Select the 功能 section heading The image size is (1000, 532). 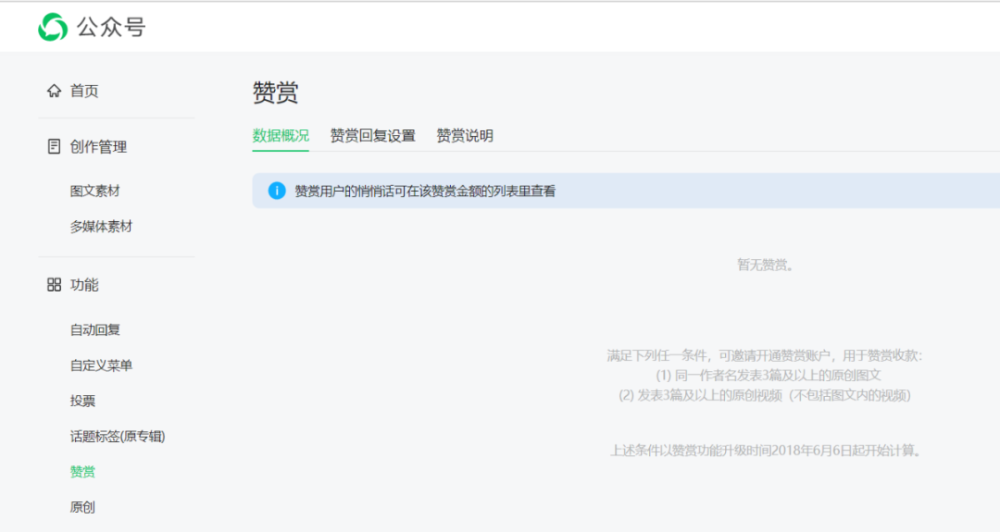click(x=84, y=284)
